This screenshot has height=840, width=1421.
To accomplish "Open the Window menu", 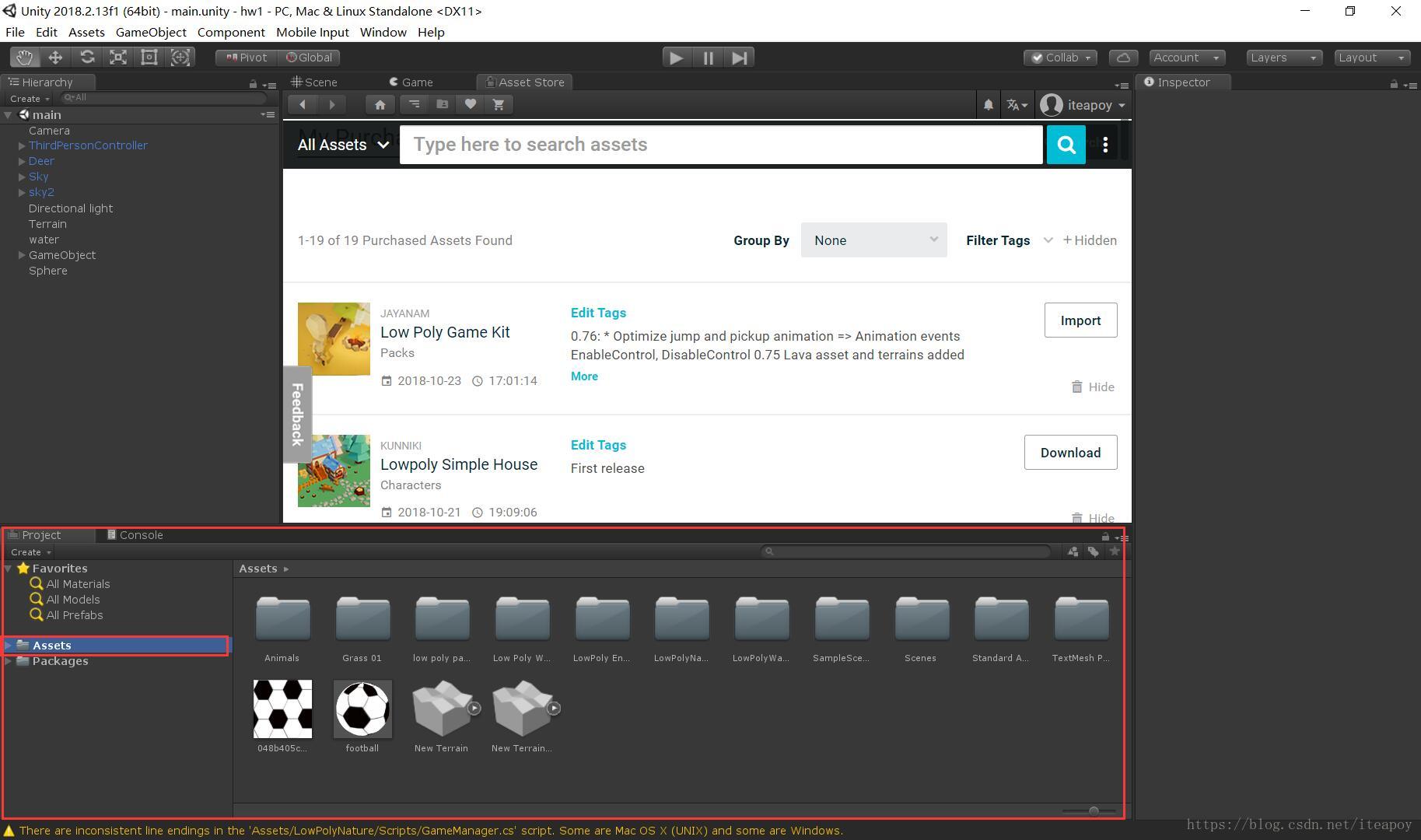I will [383, 32].
